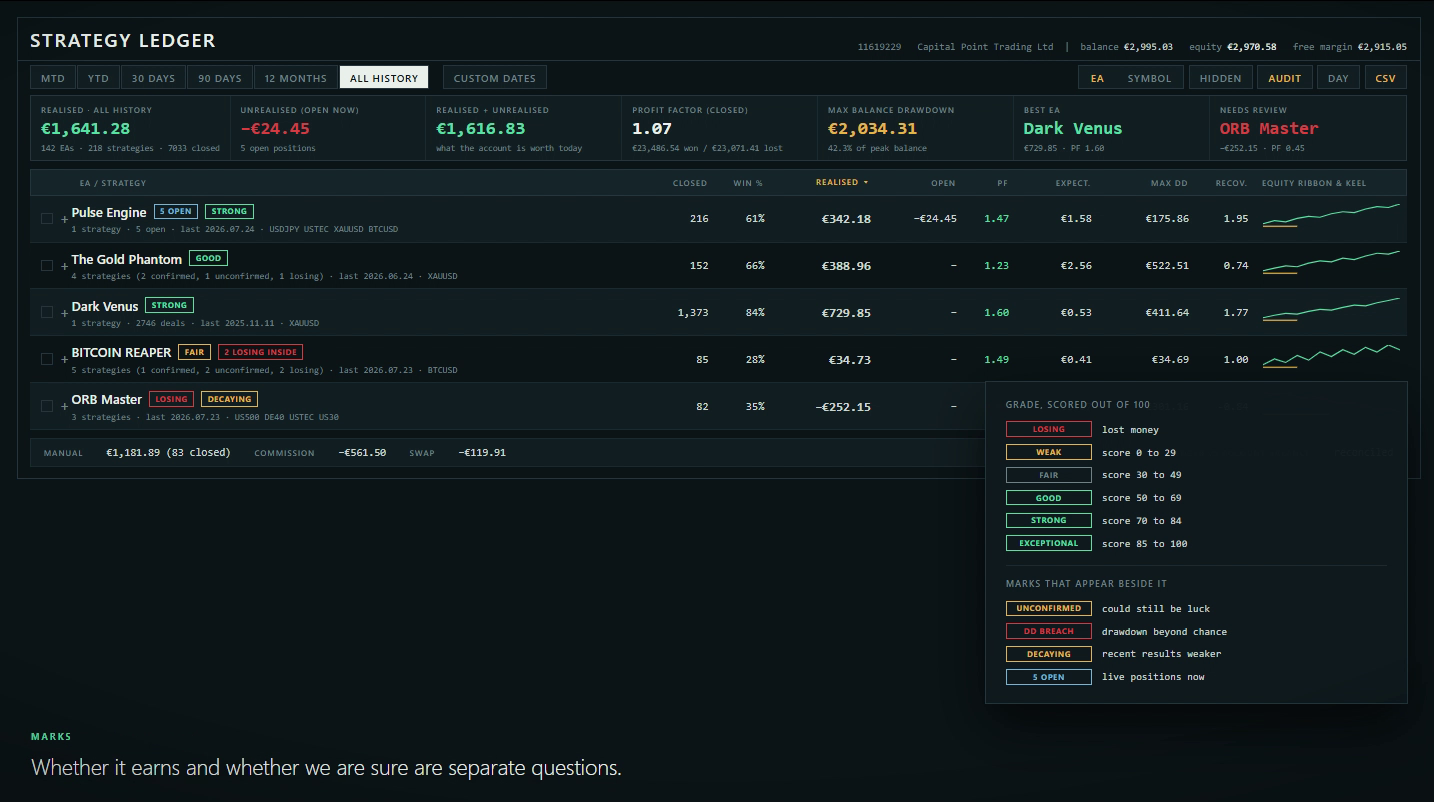Click MANUAL total €1,181.89 (83 closed)
This screenshot has width=1434, height=802.
pos(168,453)
